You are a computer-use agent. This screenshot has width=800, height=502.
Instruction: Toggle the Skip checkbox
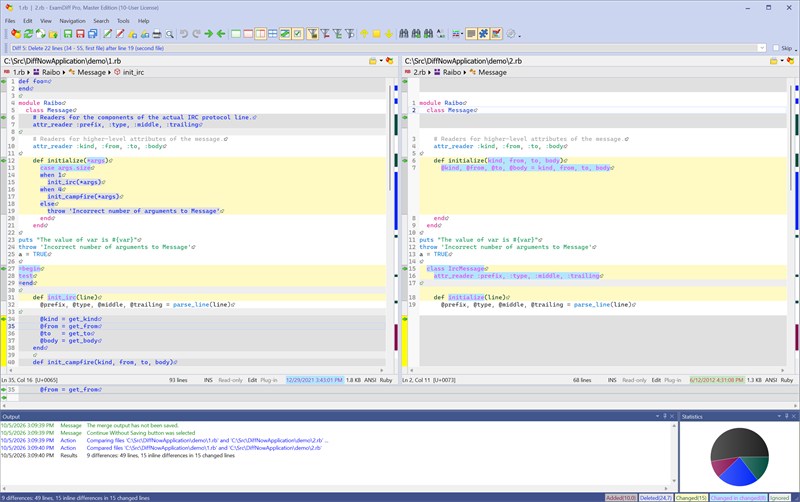(776, 48)
